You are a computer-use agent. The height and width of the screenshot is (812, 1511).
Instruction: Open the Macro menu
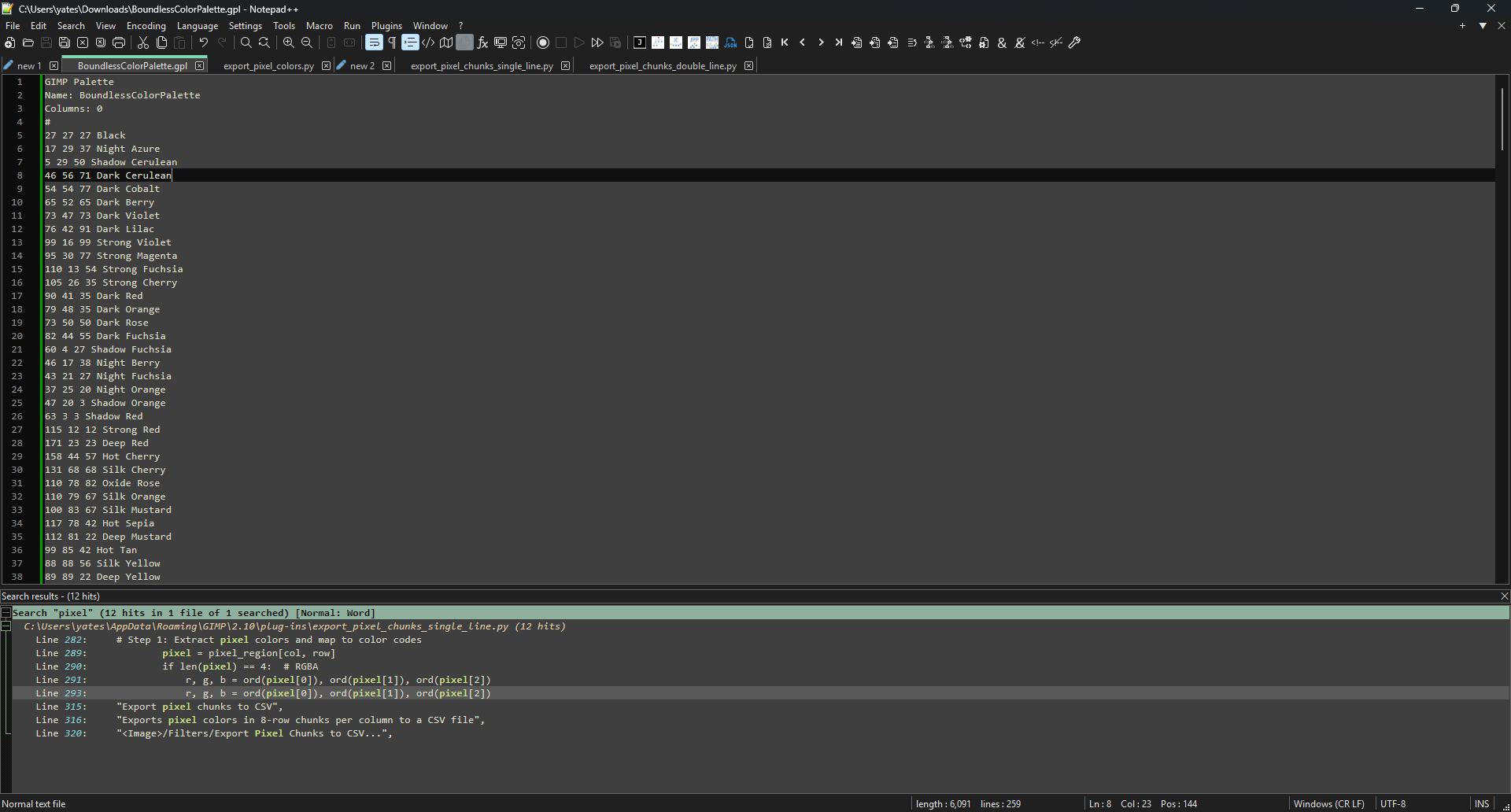click(x=320, y=26)
